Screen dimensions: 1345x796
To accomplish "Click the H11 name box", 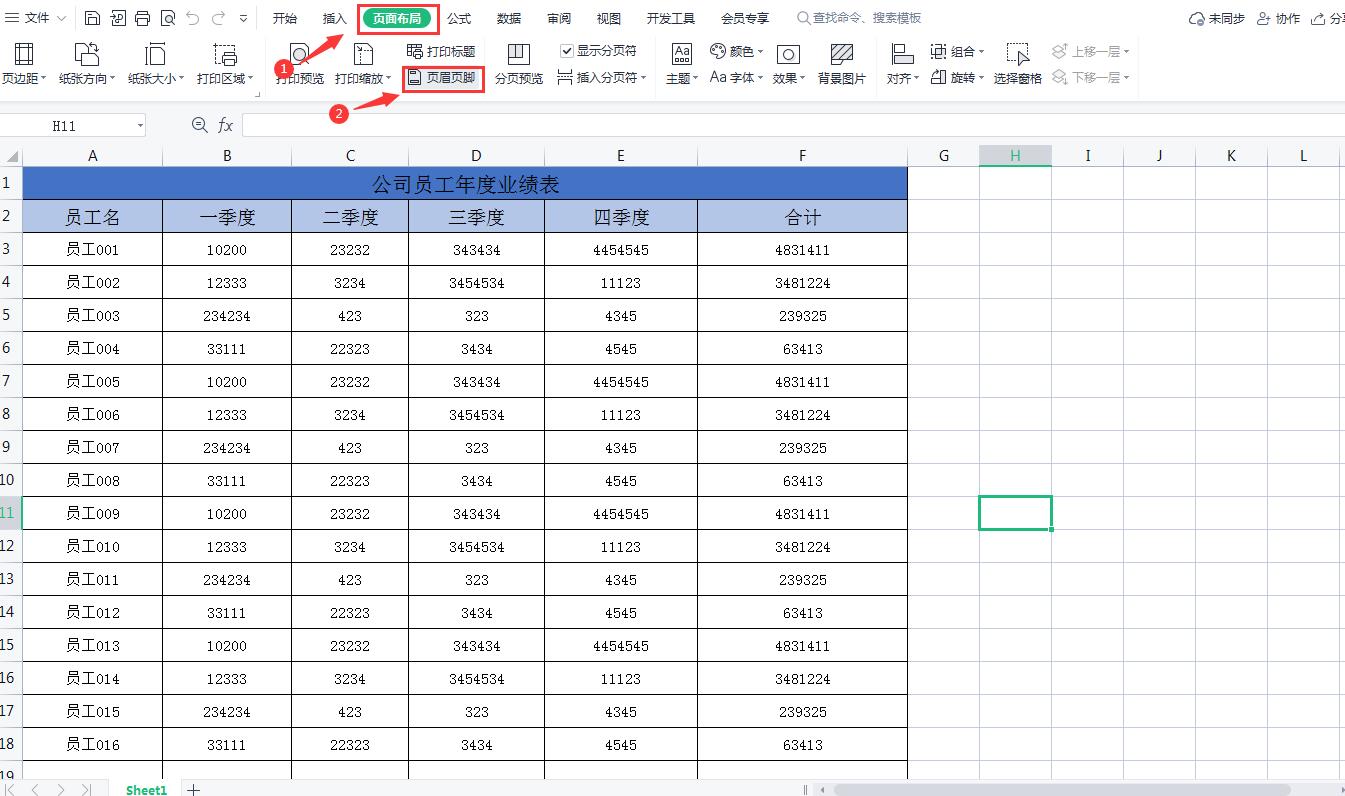I will pos(65,125).
